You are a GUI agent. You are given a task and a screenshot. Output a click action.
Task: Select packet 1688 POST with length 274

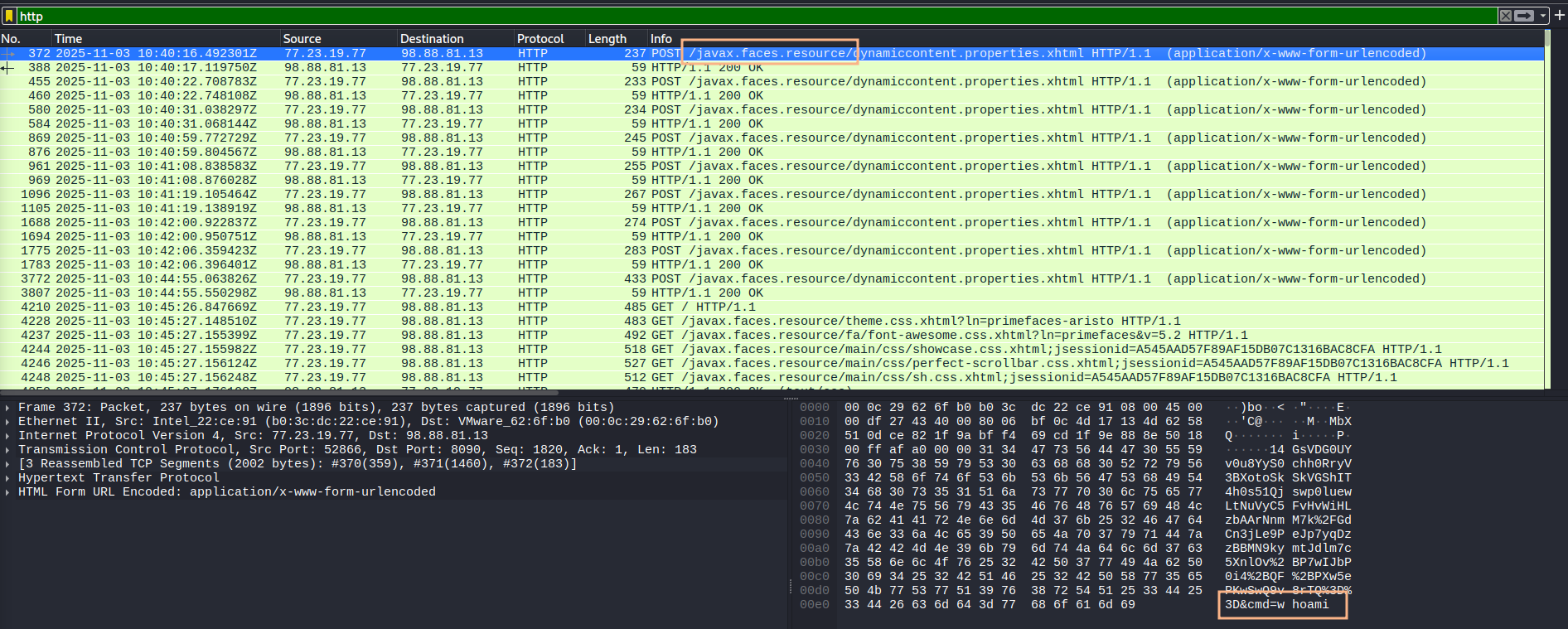coord(772,222)
